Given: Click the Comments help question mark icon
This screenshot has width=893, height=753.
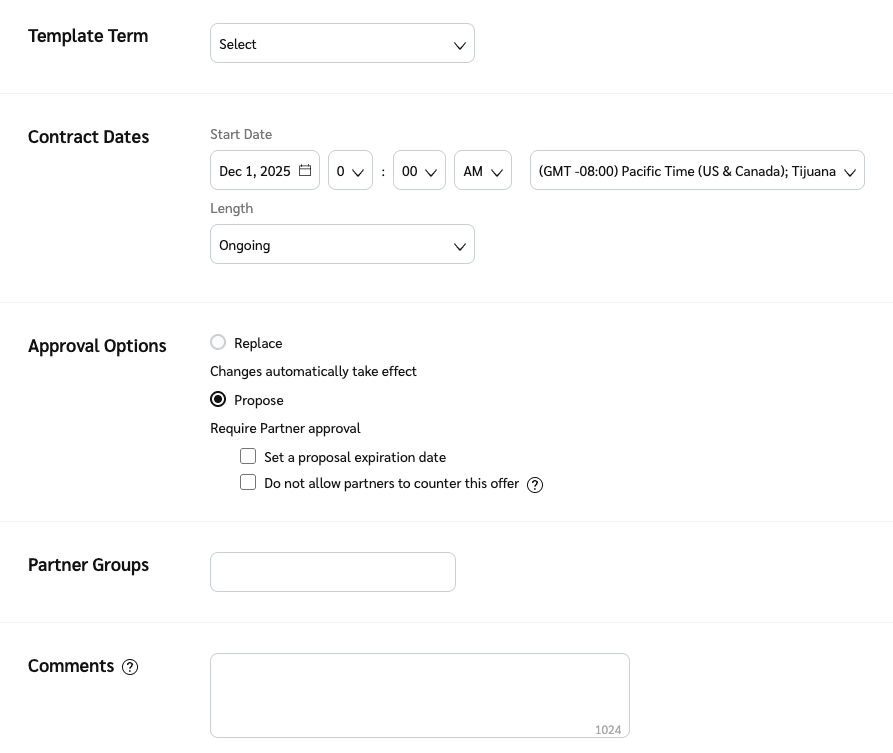Looking at the screenshot, I should click(x=130, y=667).
